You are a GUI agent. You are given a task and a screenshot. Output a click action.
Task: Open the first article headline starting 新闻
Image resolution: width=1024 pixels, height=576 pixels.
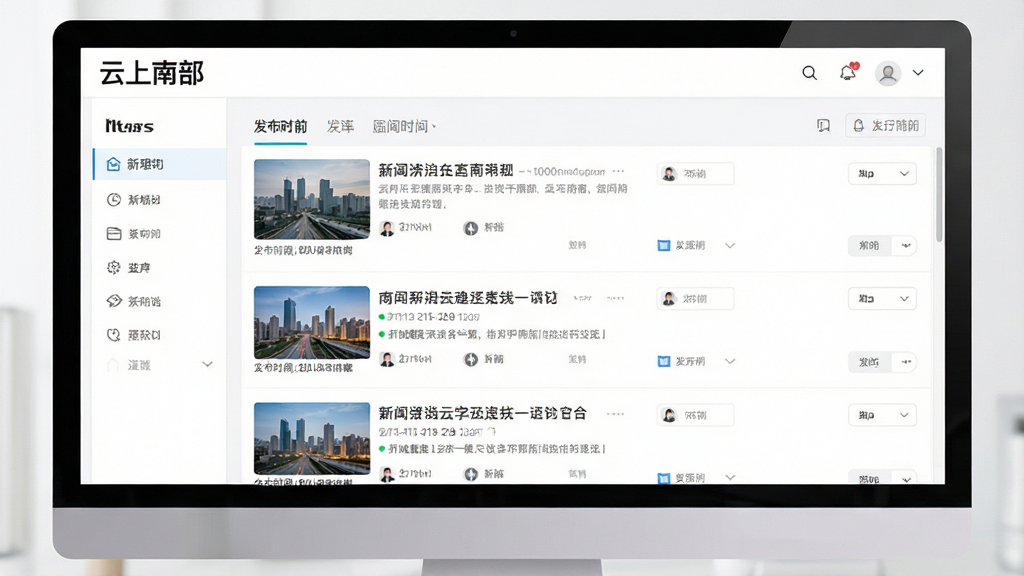[x=446, y=170]
